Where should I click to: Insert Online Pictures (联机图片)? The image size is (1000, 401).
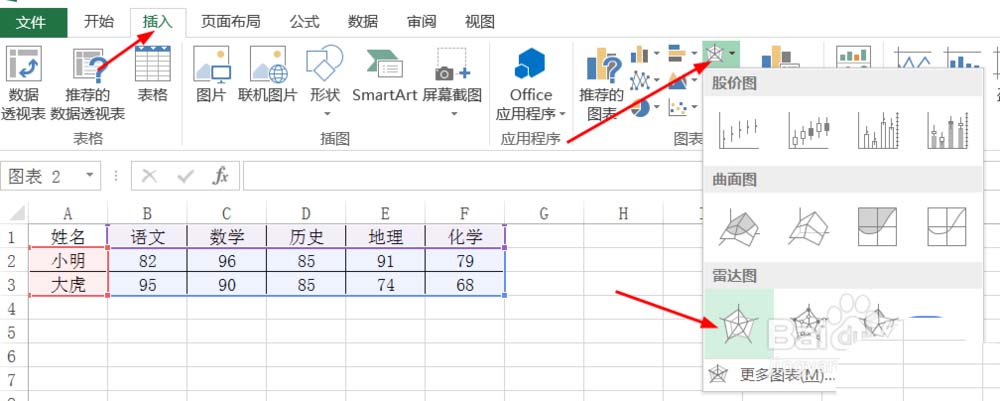[x=267, y=75]
